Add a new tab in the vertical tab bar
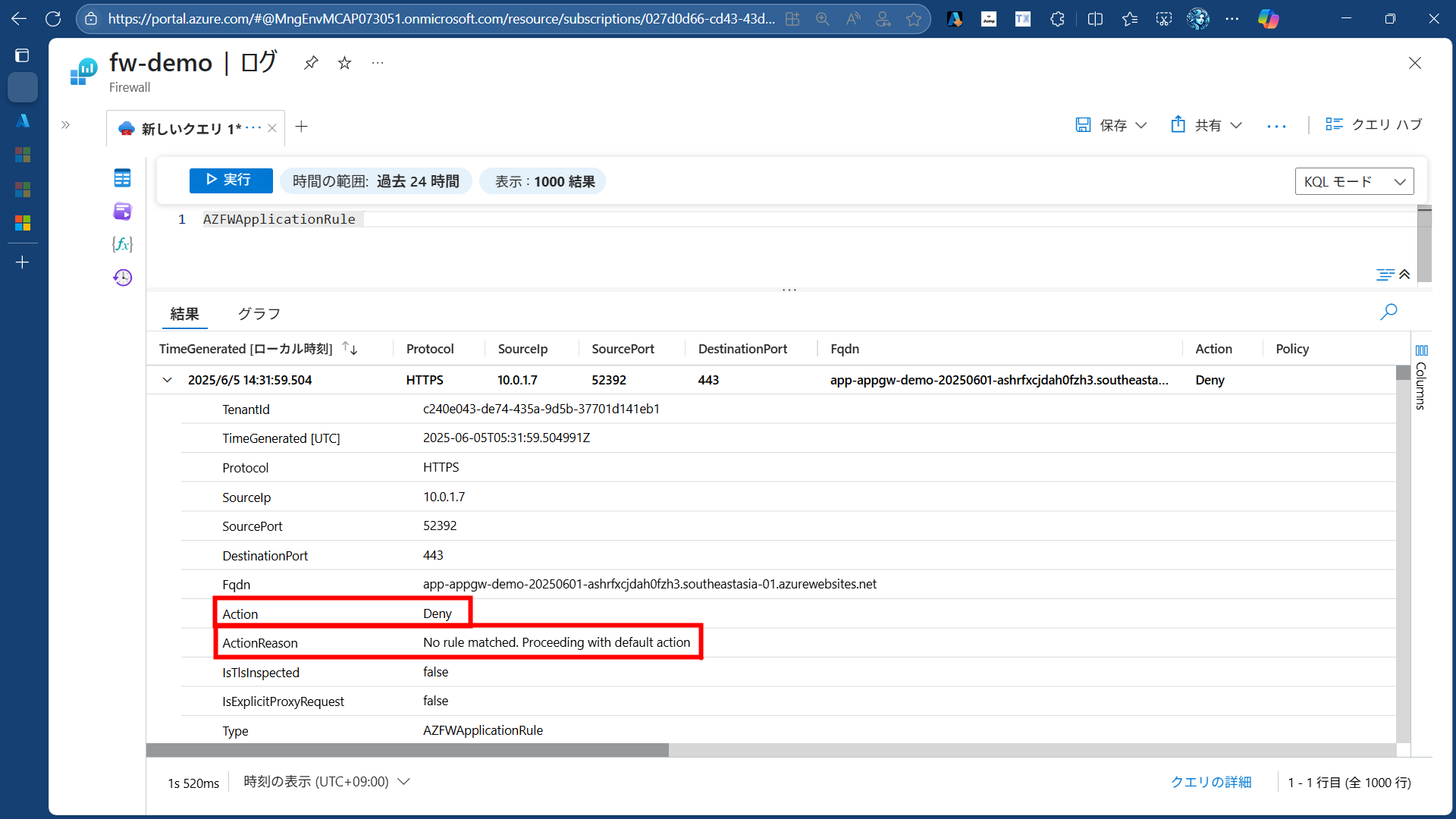Screen dimensions: 1456x819 pyautogui.click(x=22, y=262)
